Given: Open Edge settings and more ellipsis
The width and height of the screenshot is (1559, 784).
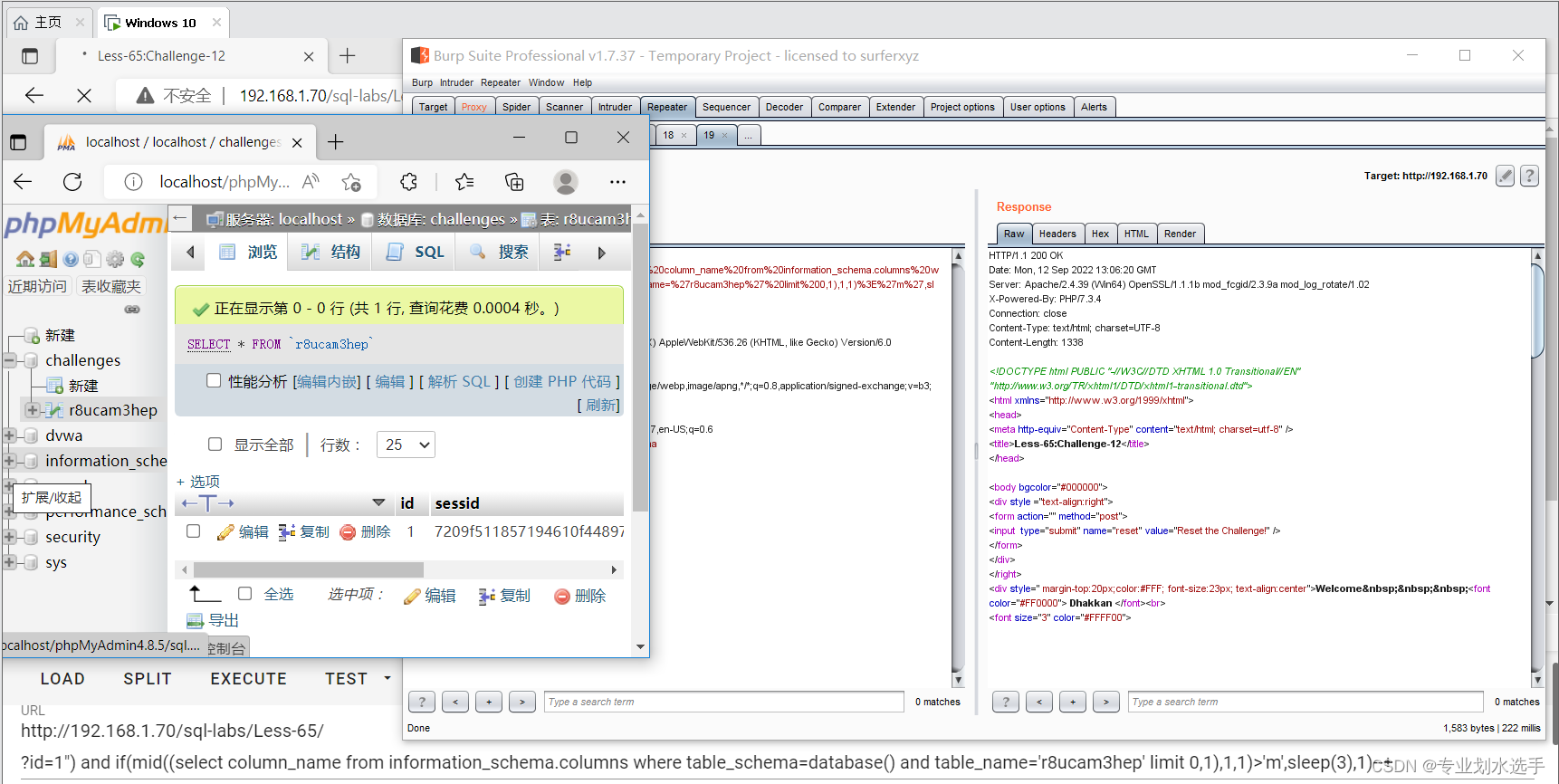Looking at the screenshot, I should 617,182.
